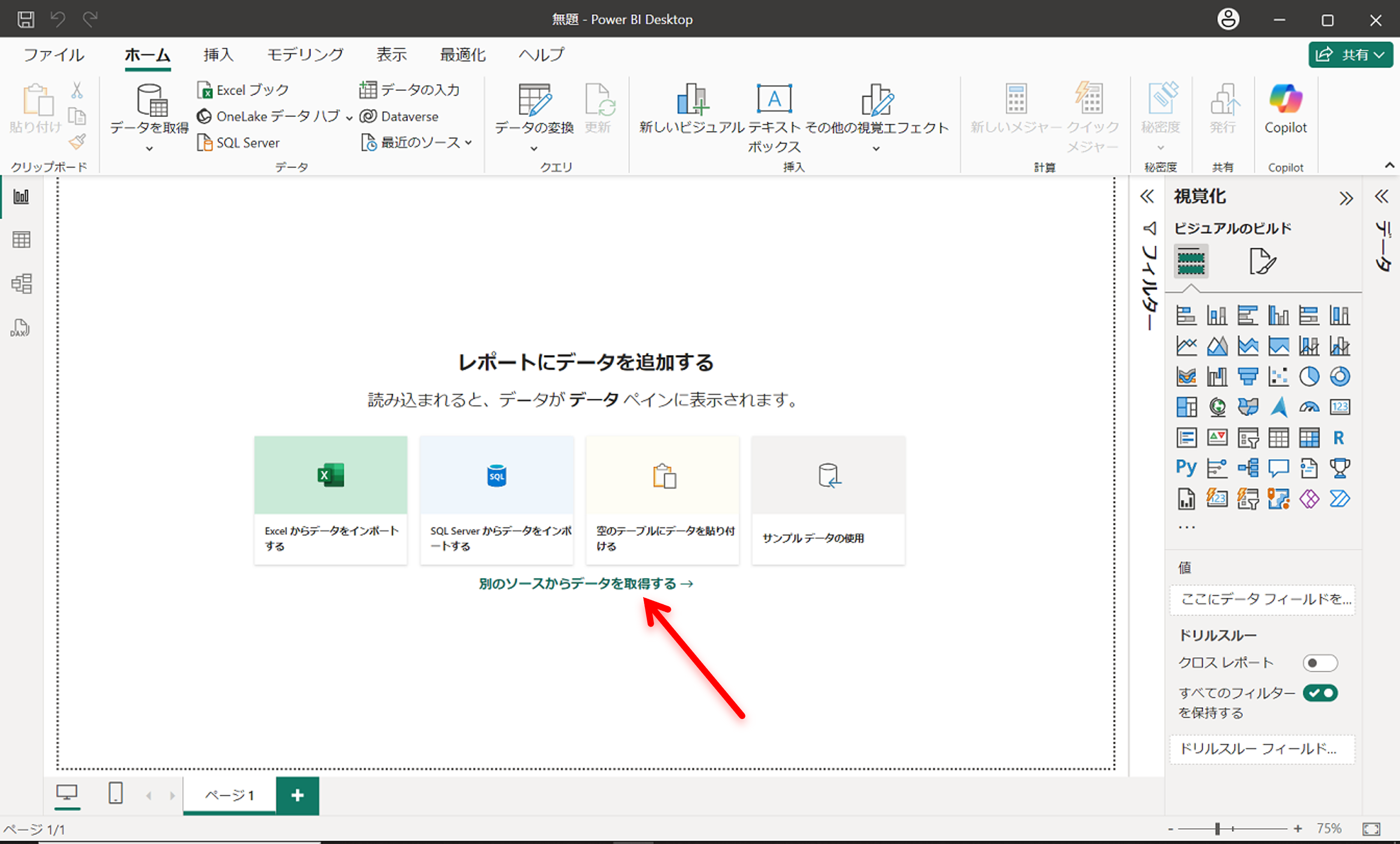Click the 値 data field well

tap(1263, 599)
